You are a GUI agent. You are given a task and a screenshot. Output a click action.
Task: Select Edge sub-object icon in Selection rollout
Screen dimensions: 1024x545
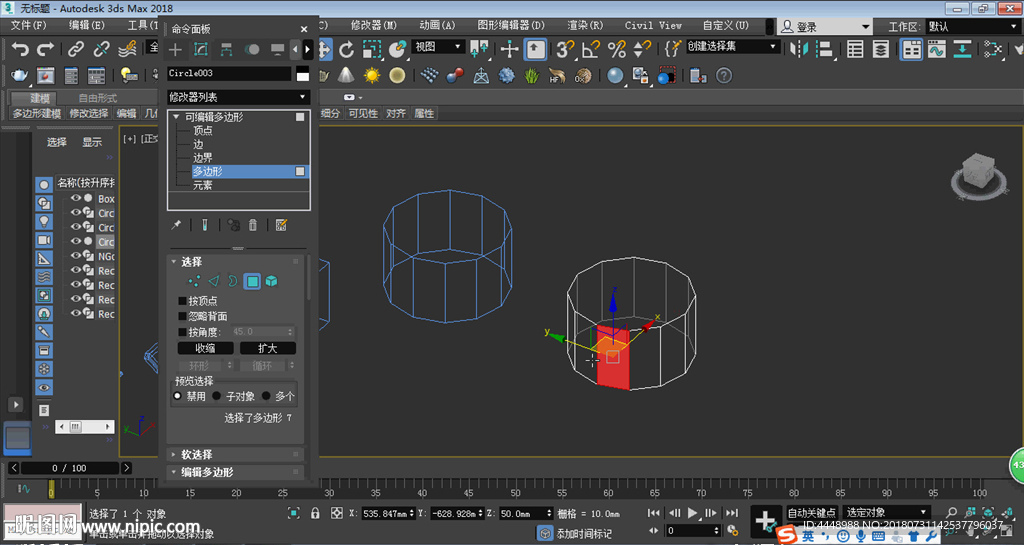click(214, 281)
